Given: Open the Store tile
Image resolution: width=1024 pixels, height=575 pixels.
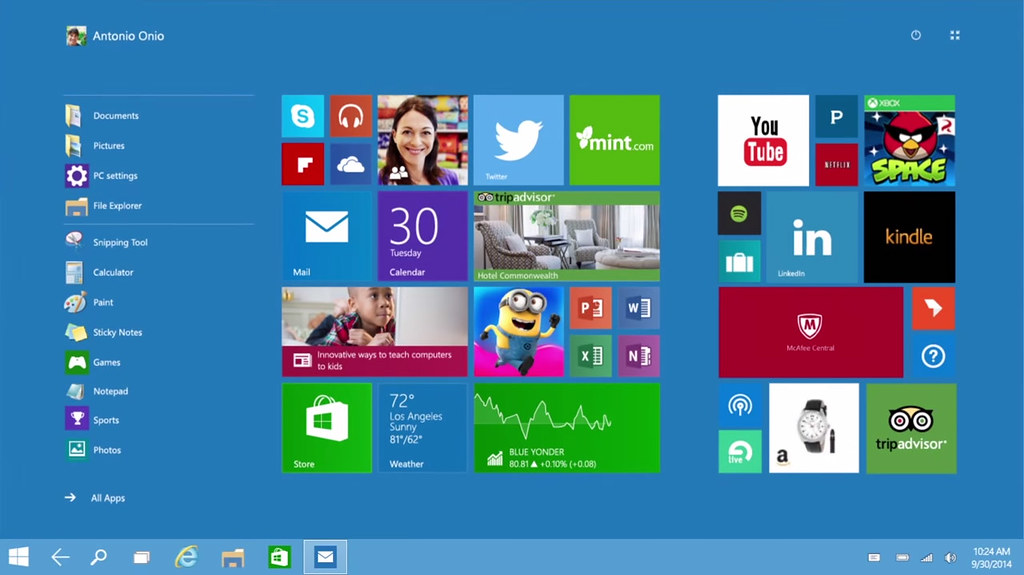Looking at the screenshot, I should [327, 428].
